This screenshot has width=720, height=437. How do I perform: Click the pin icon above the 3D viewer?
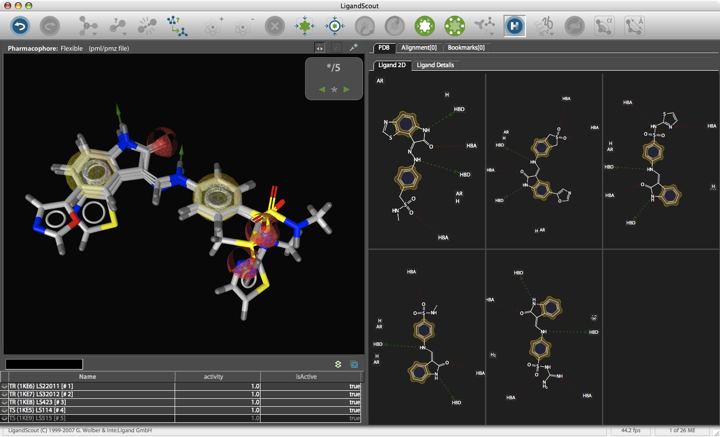click(353, 47)
